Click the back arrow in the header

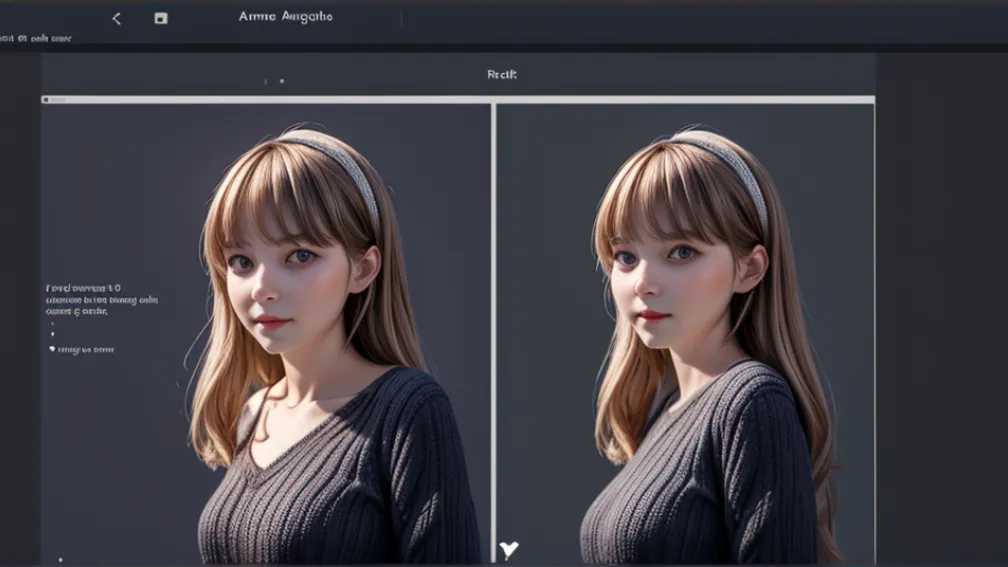(x=116, y=18)
